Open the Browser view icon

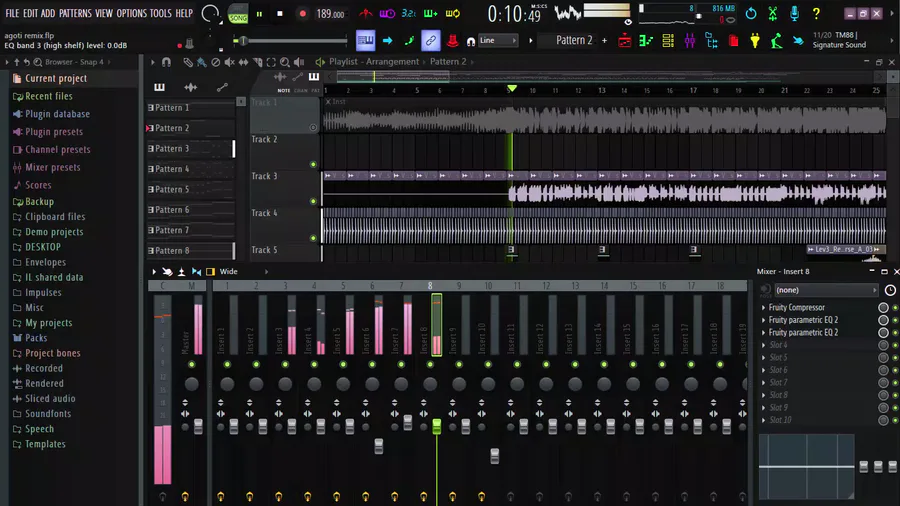tap(712, 41)
